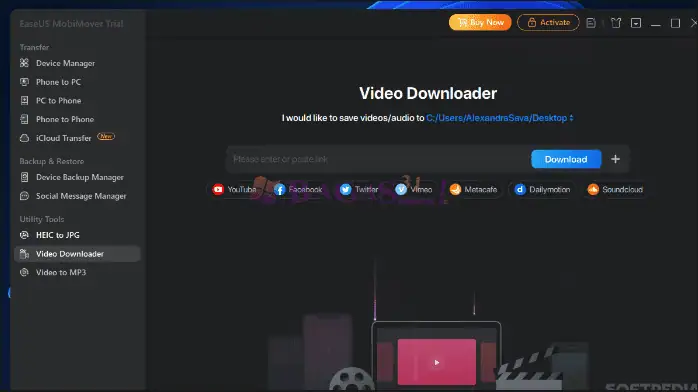
Task: Open Device Backup Manager
Action: point(80,177)
